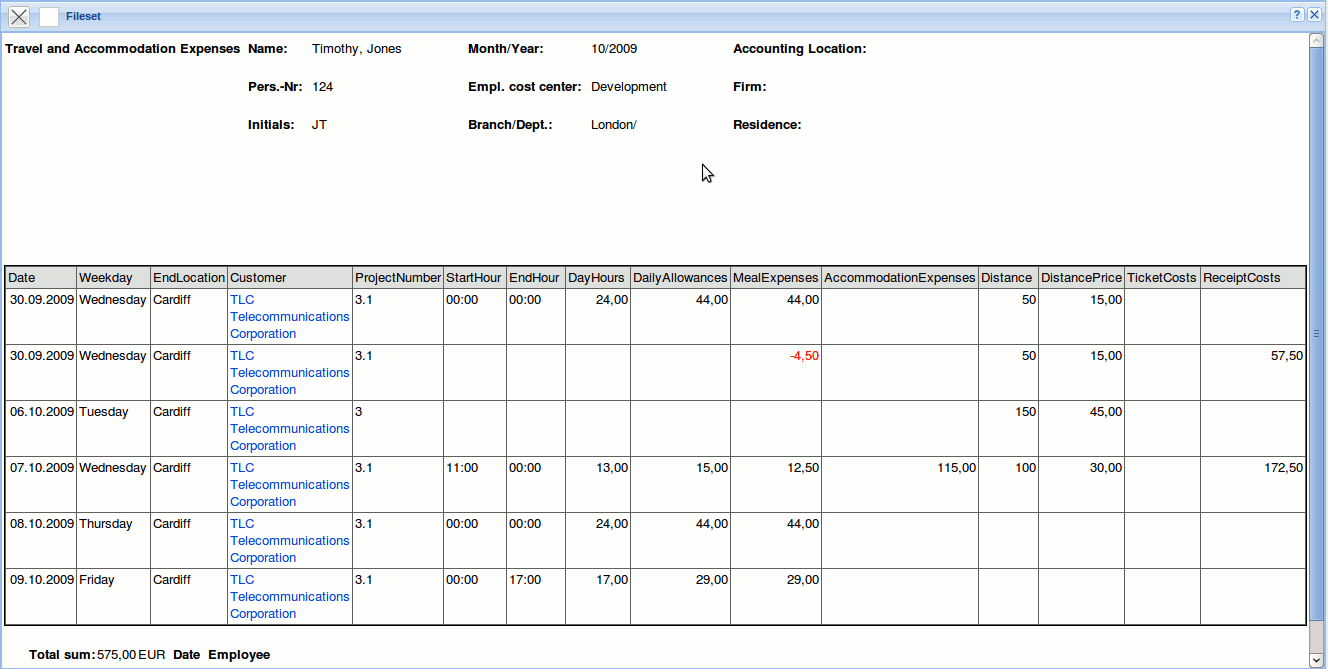
Task: Open help with the question mark icon
Action: (1297, 15)
